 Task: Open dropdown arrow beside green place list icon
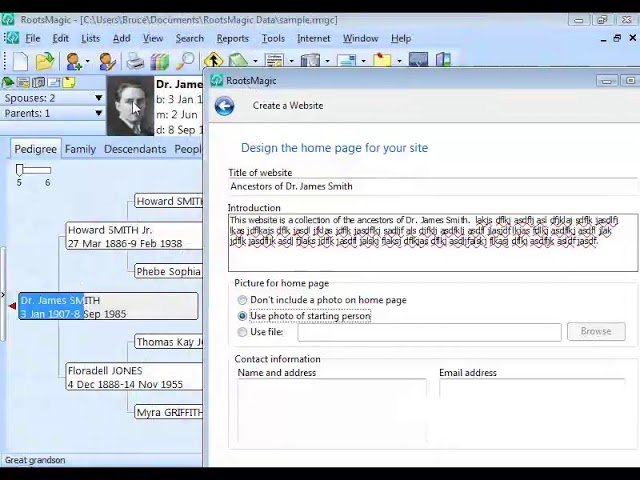coord(256,61)
